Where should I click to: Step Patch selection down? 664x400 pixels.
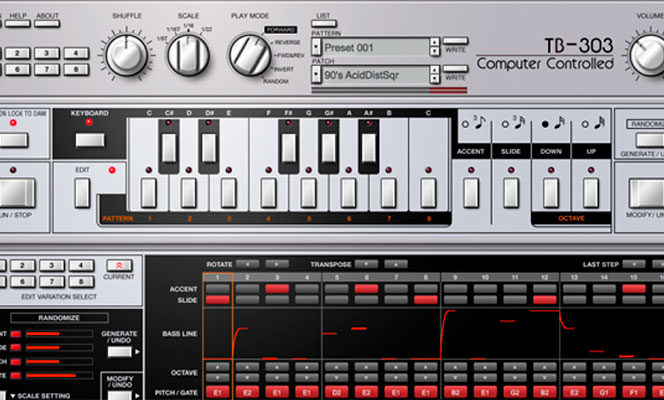point(434,79)
